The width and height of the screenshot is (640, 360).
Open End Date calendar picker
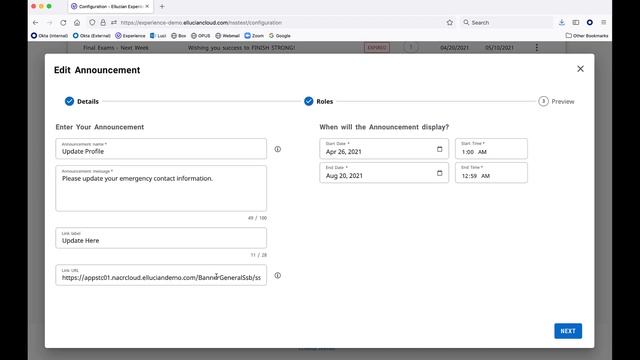tap(440, 173)
